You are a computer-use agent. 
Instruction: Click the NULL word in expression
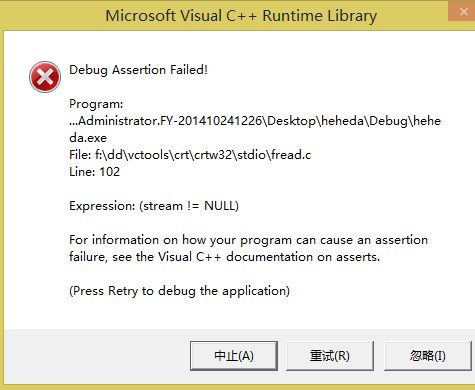click(219, 206)
